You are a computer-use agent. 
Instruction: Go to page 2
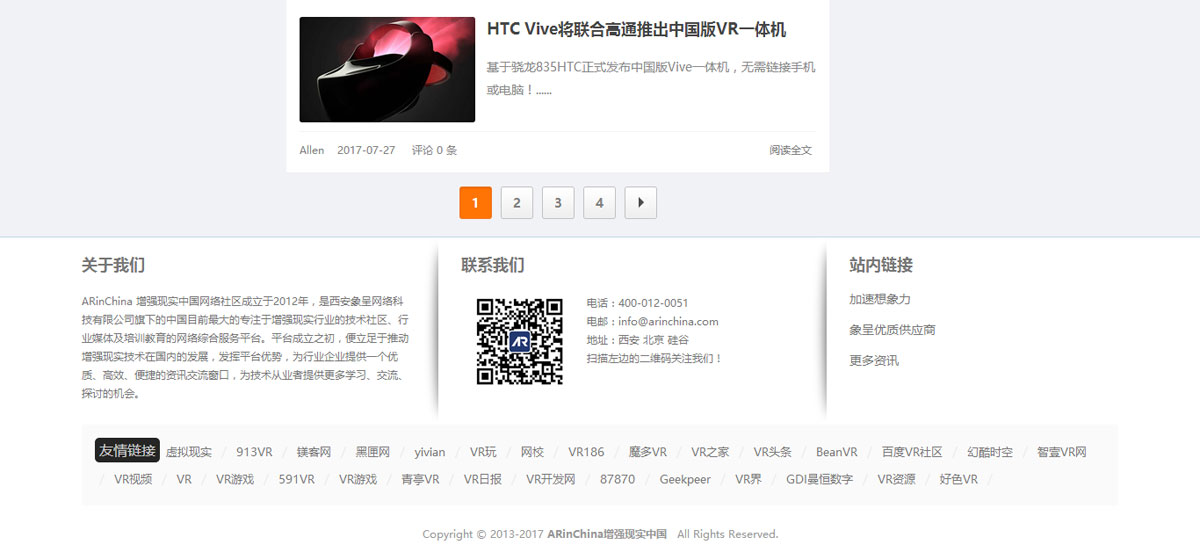click(x=516, y=202)
